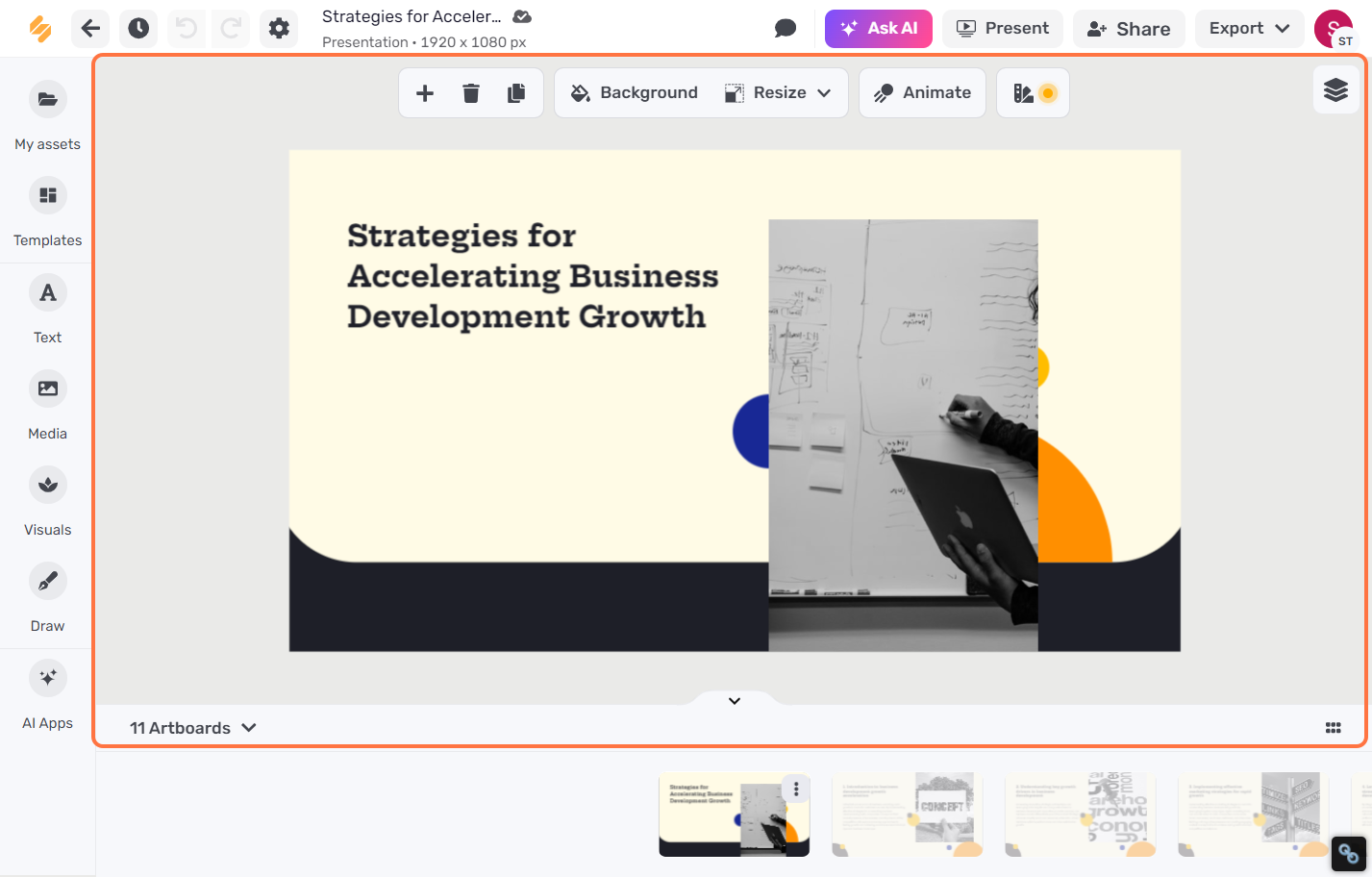This screenshot has width=1372, height=877.
Task: Open the color theme palette button
Action: [x=1034, y=93]
